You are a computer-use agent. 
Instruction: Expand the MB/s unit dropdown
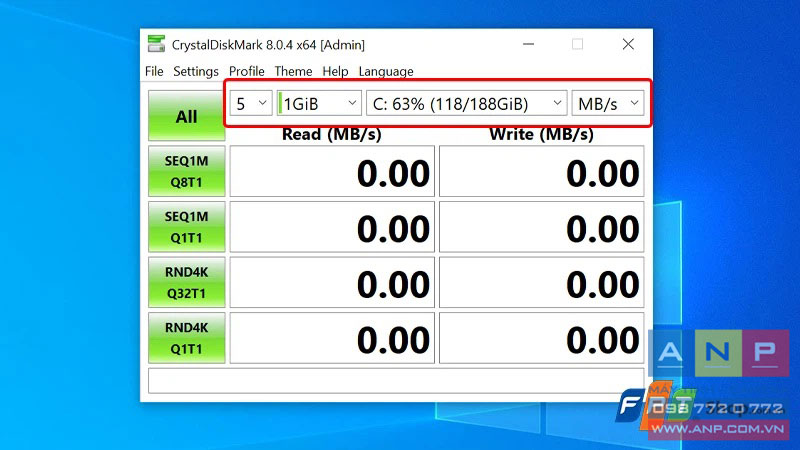(608, 104)
